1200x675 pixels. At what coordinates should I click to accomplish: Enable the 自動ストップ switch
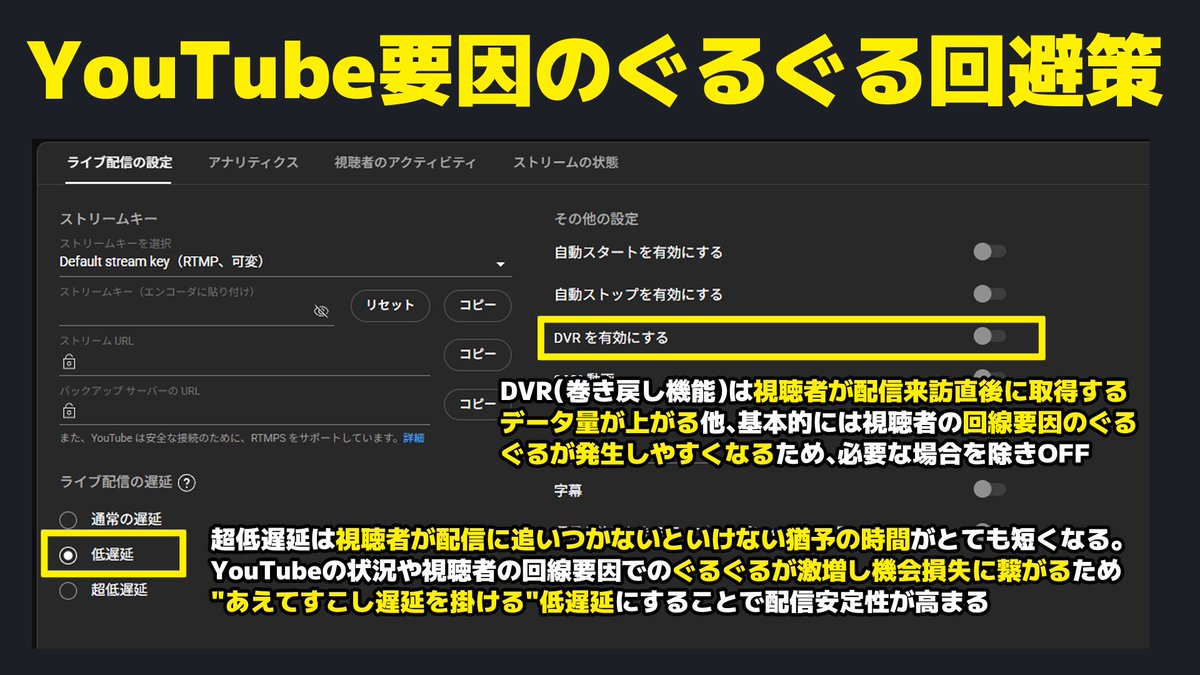coord(990,295)
